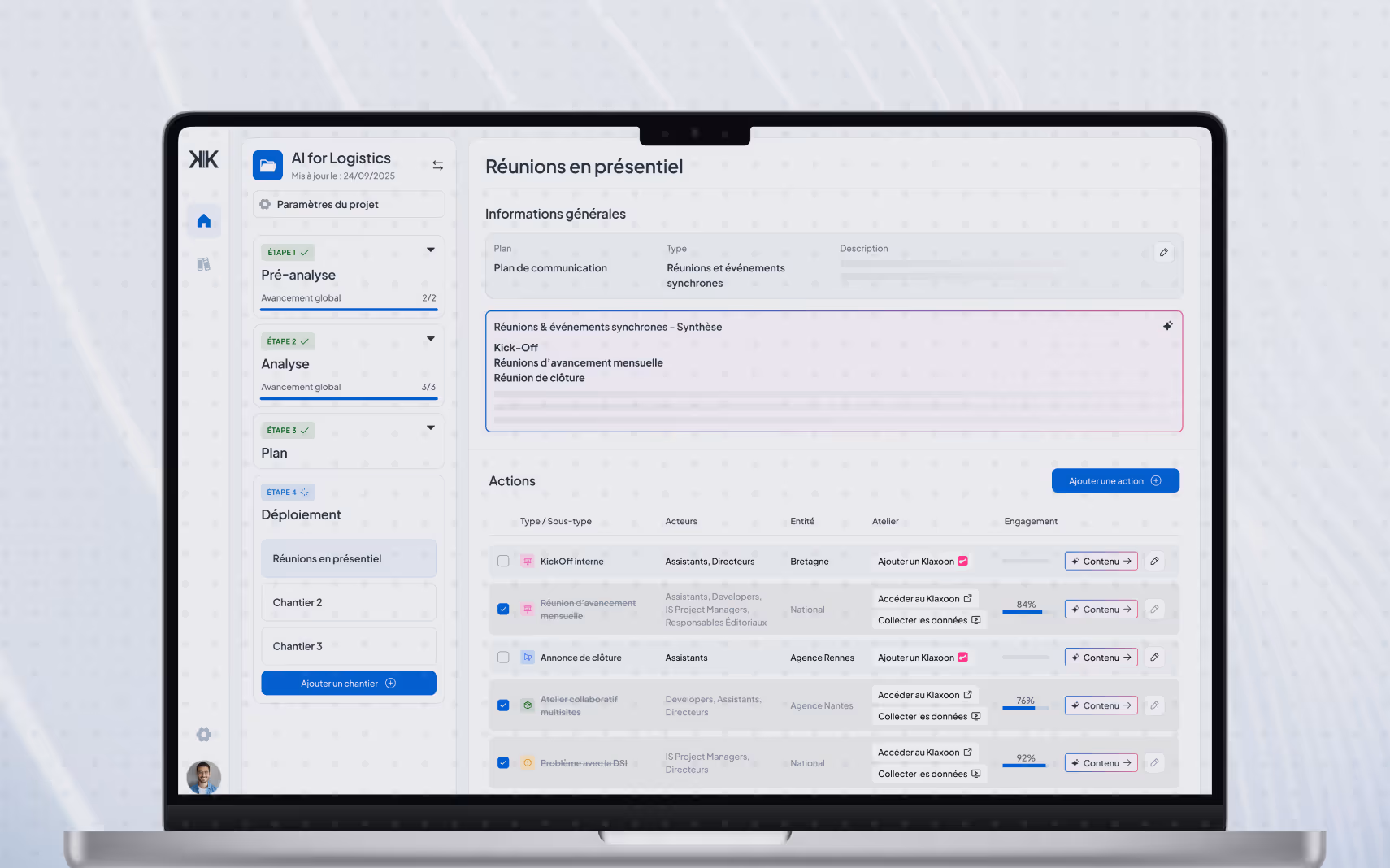Edit general information with pencil icon
Viewport: 1390px width, 868px height.
click(x=1164, y=253)
